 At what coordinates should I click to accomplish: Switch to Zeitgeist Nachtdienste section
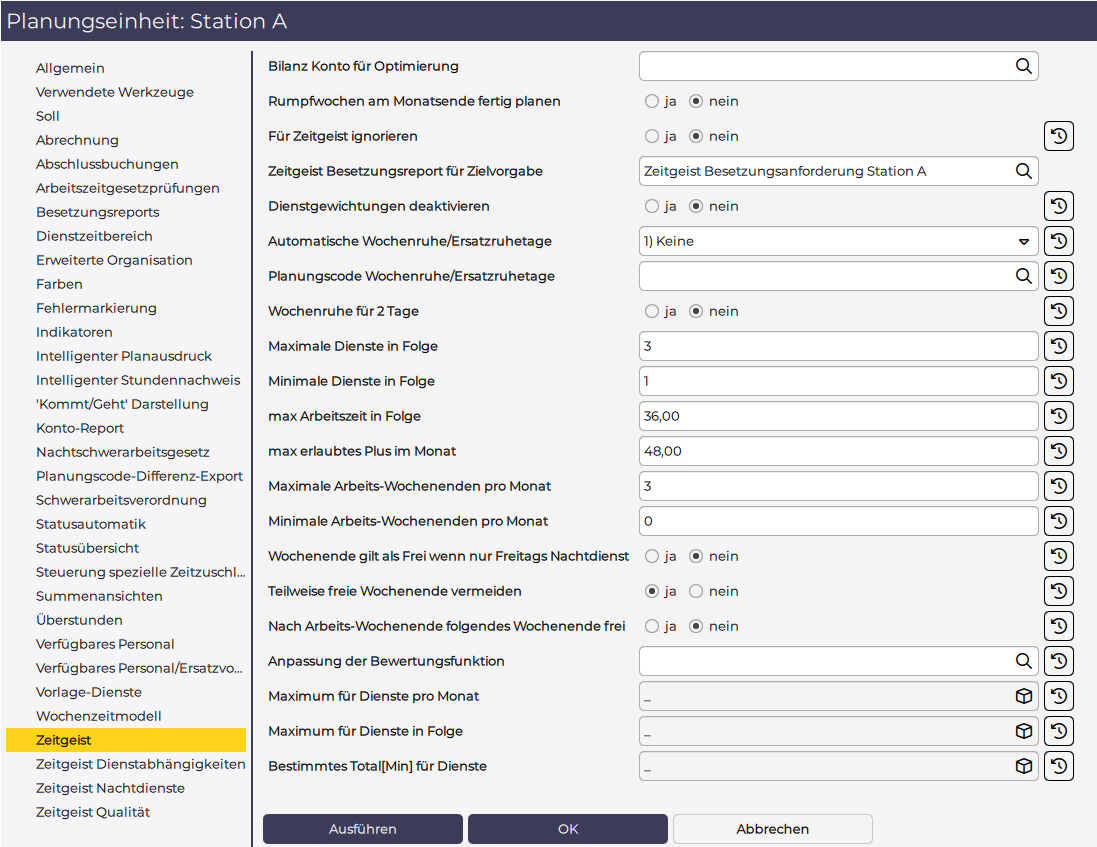(x=110, y=788)
